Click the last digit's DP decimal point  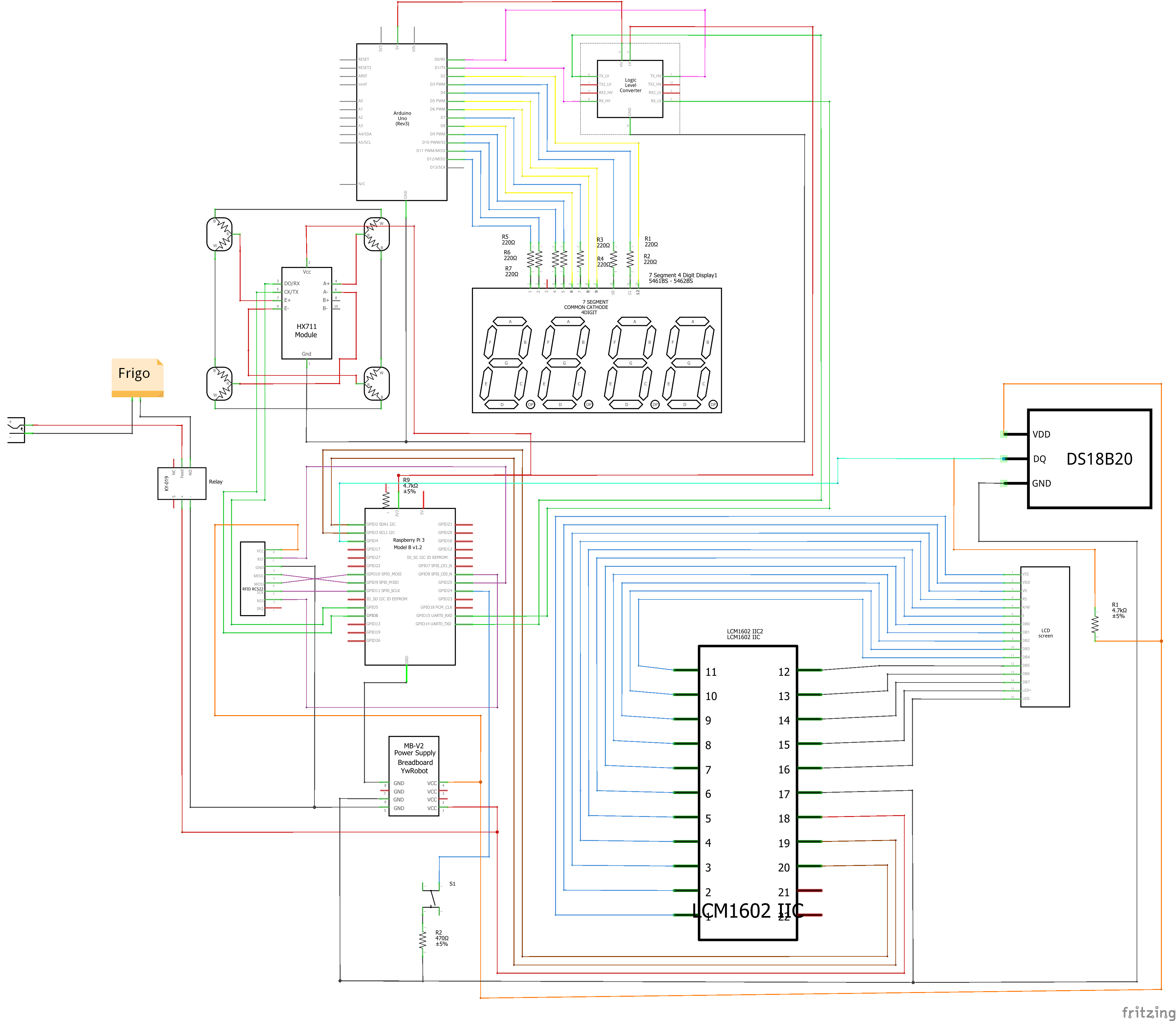pos(713,404)
